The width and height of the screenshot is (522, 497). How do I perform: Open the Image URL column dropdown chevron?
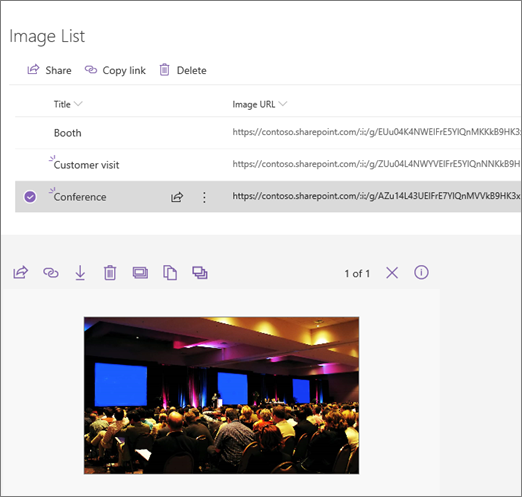coord(282,104)
